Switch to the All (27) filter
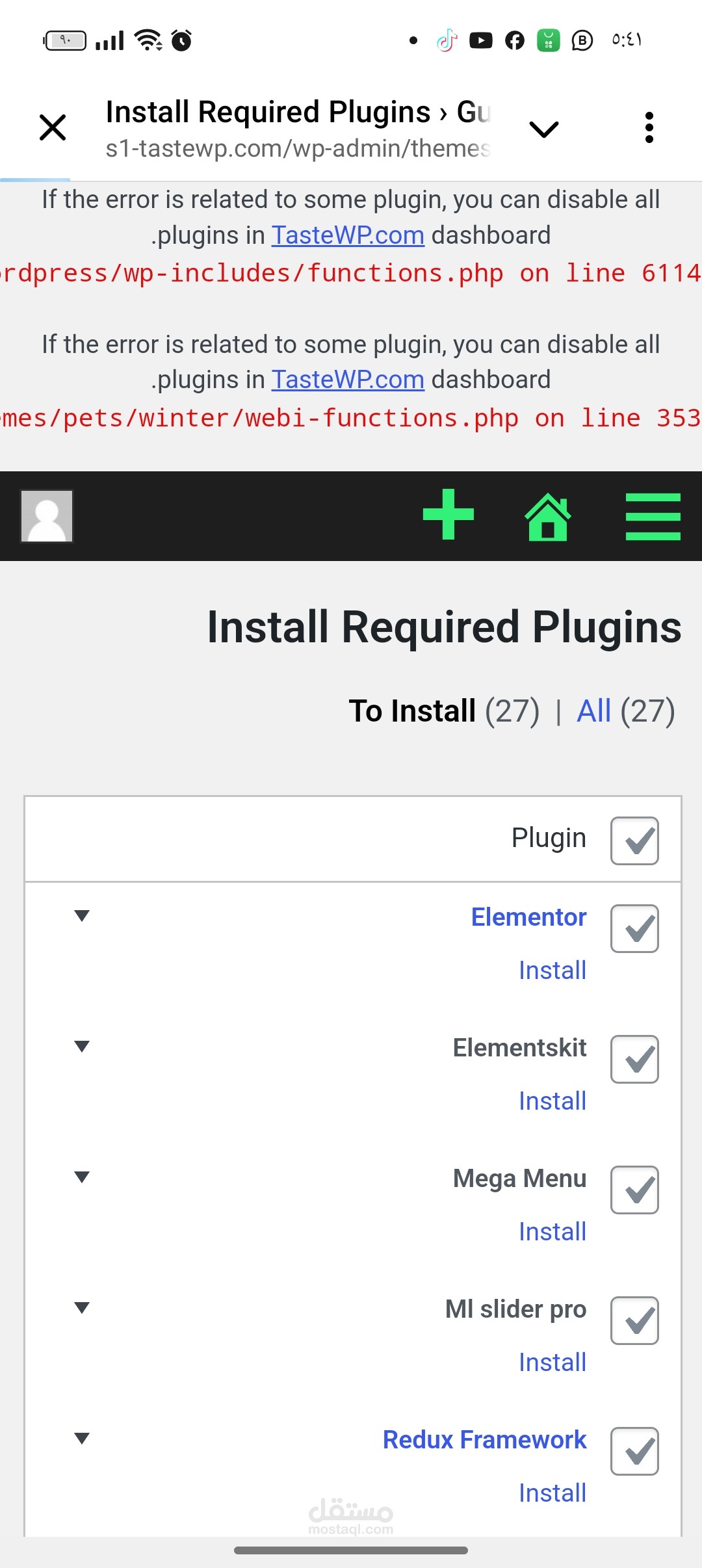 coord(594,711)
